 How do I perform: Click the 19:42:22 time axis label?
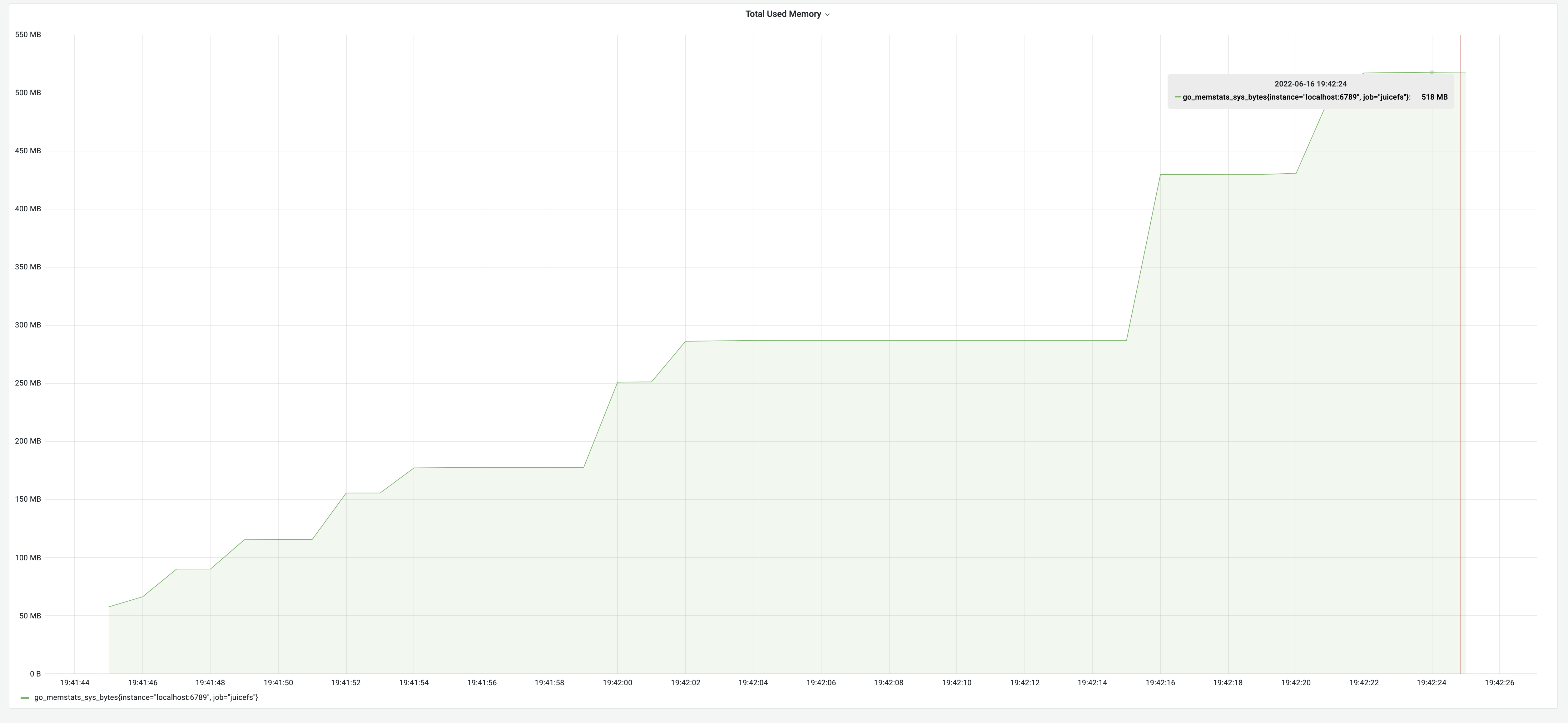pyautogui.click(x=1364, y=683)
